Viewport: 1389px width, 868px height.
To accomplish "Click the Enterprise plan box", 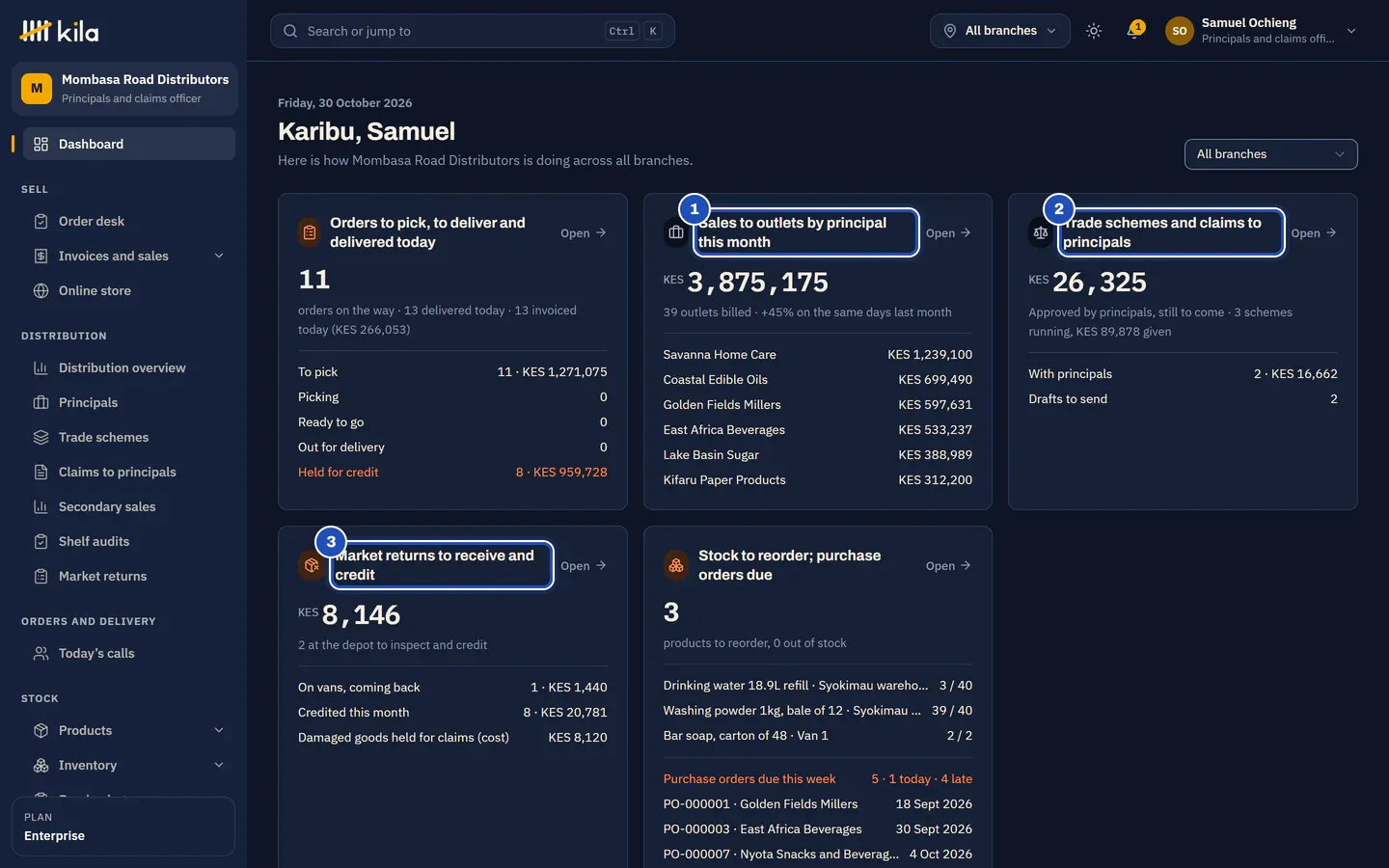I will click(123, 827).
